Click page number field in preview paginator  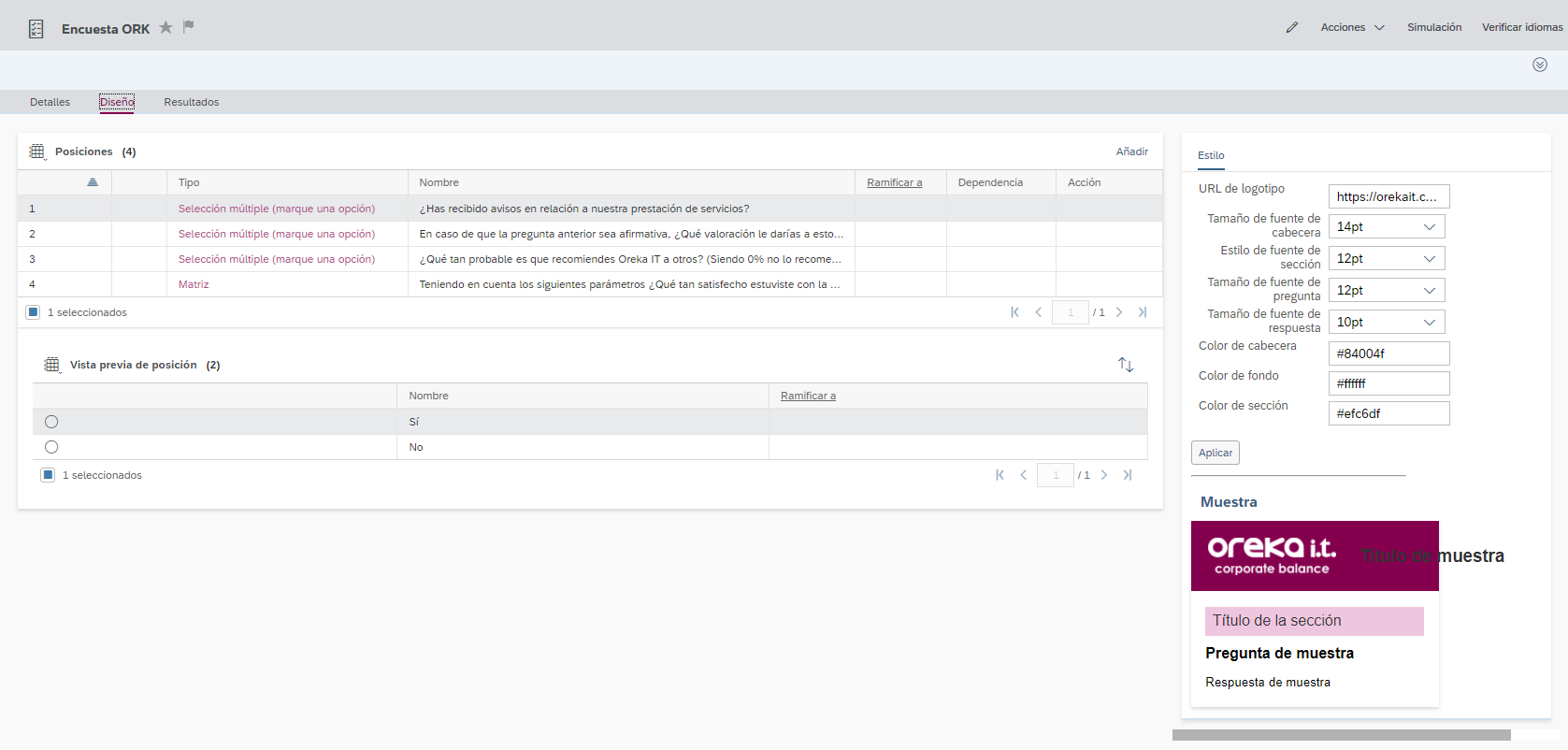pyautogui.click(x=1056, y=475)
